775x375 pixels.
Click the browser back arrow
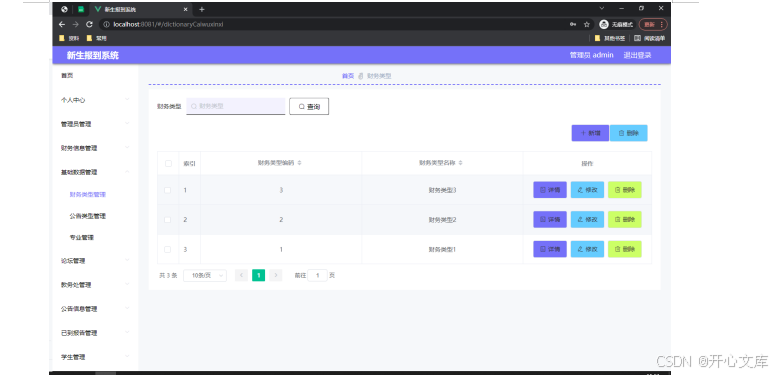pyautogui.click(x=62, y=24)
